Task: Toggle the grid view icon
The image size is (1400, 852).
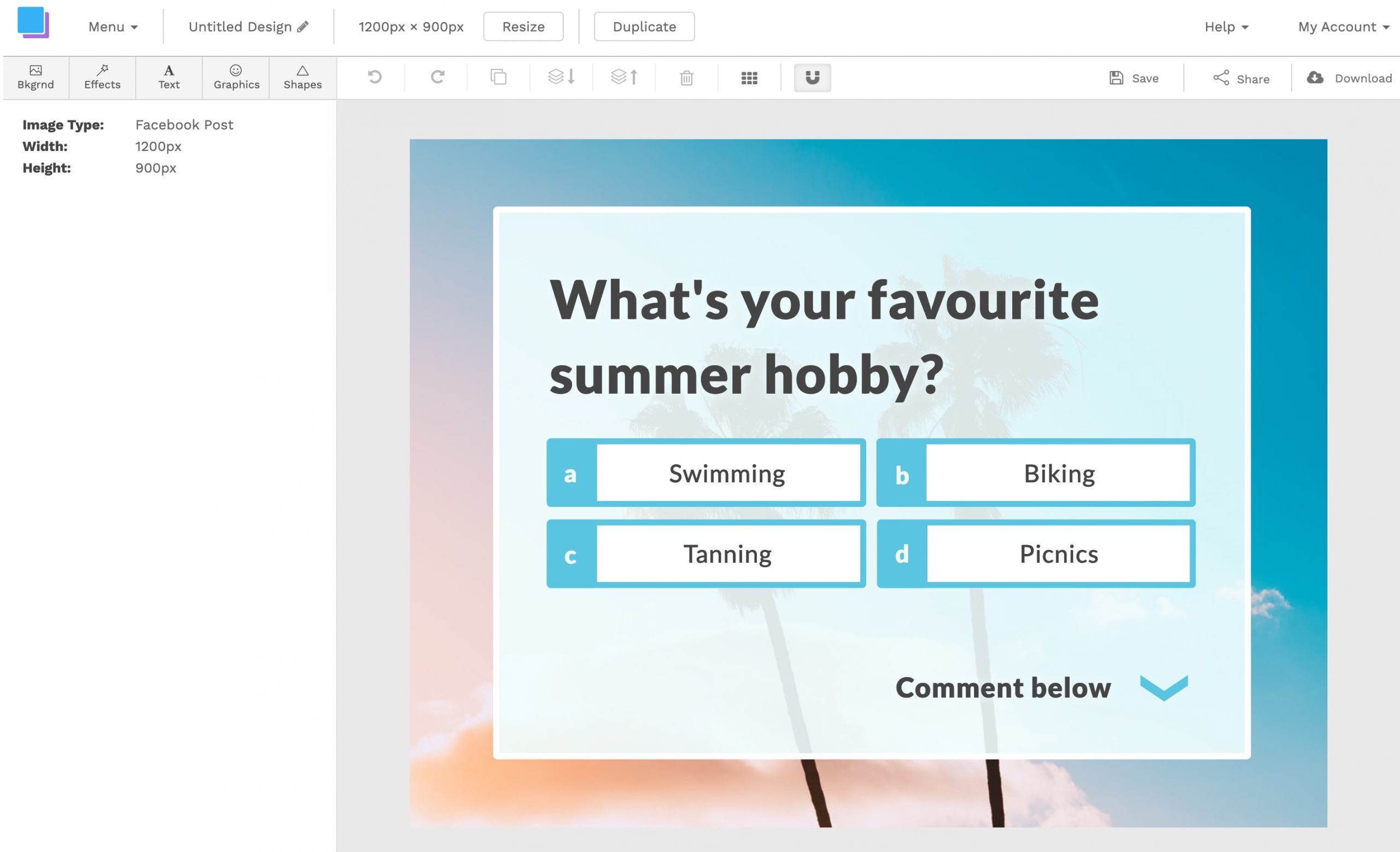Action: (749, 78)
